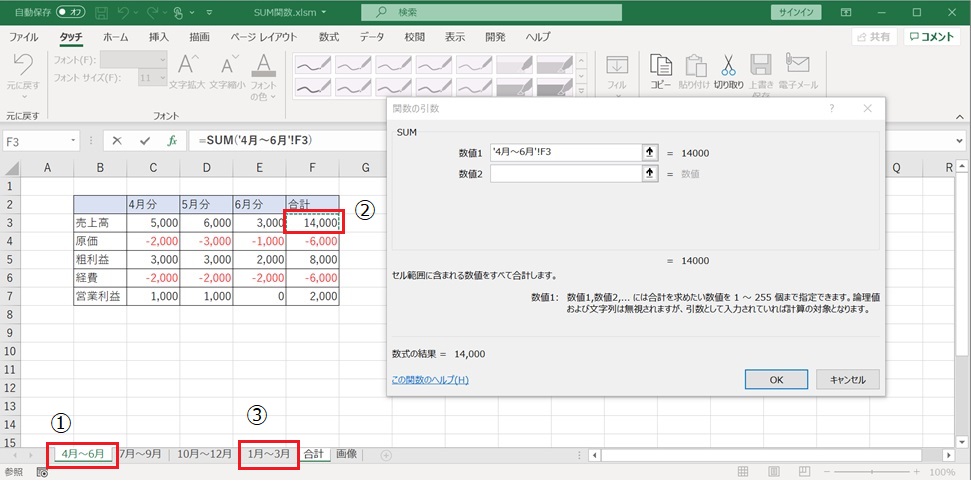This screenshot has height=482, width=971.
Task: Expand the Name Box dropdown arrow
Action: click(74, 141)
